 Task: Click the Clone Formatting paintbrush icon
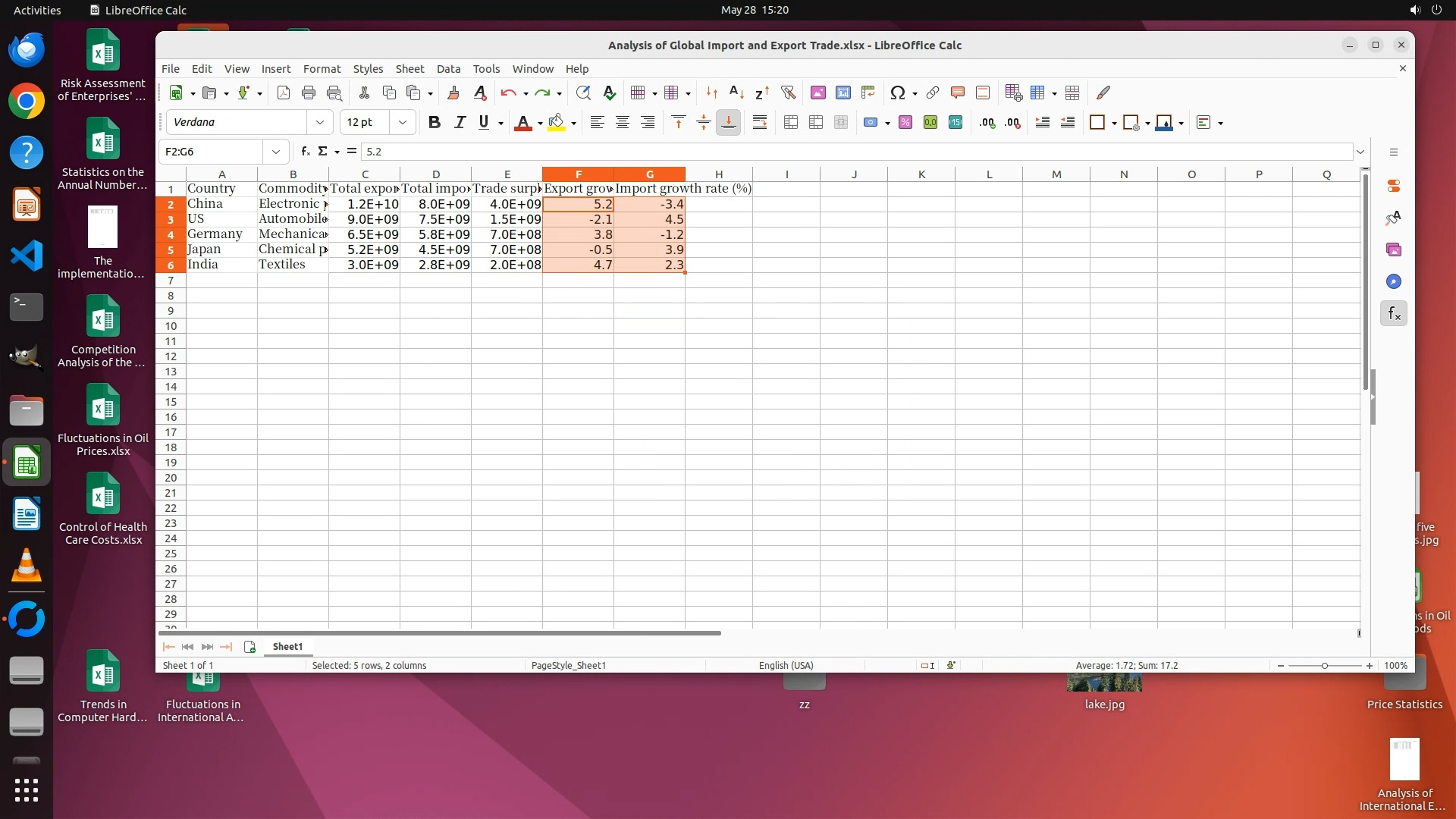click(453, 93)
